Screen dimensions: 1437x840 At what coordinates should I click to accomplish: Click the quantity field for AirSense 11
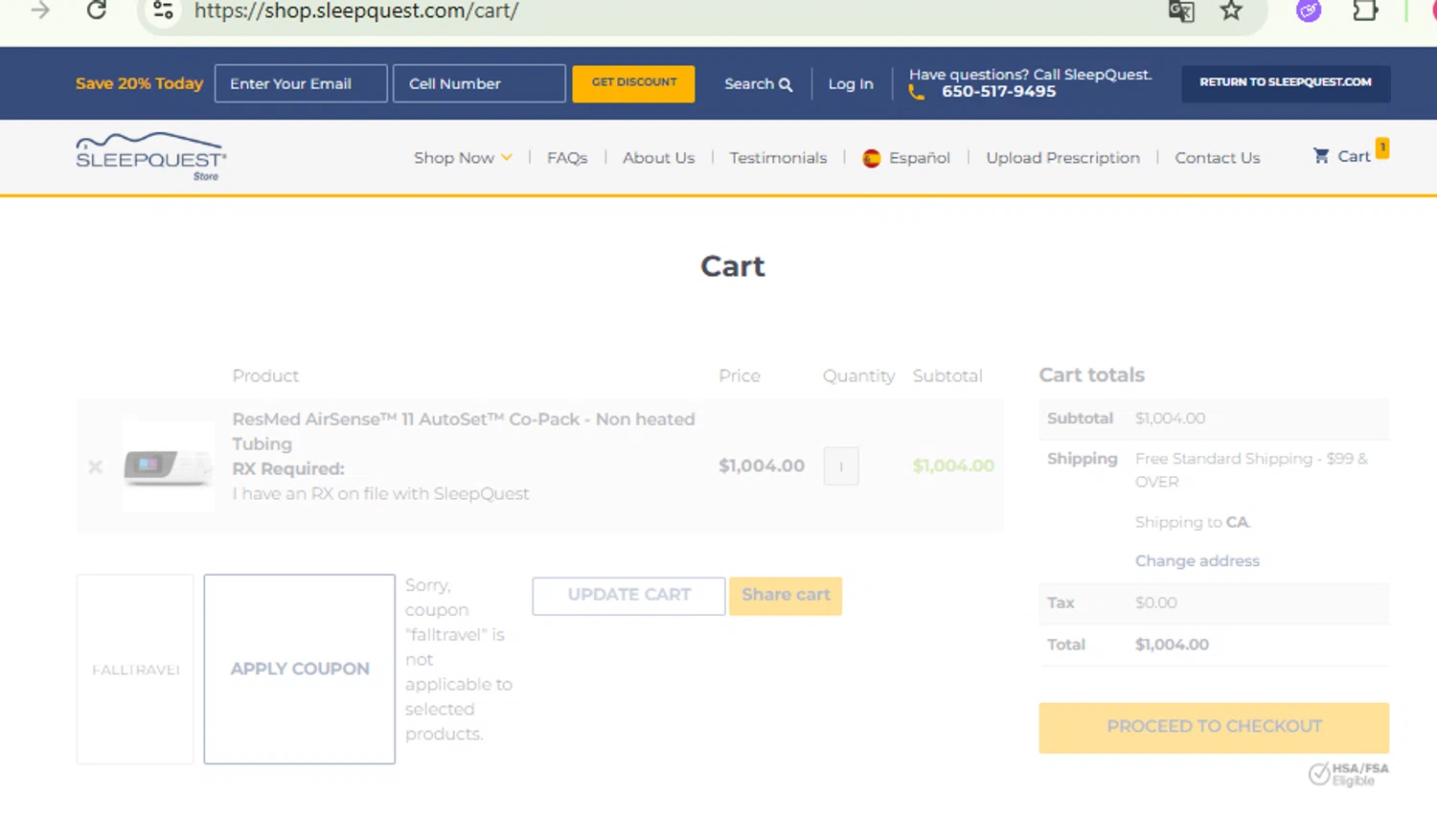[841, 466]
